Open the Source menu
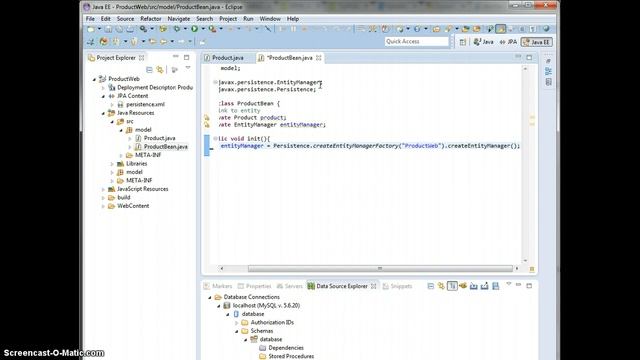Viewport: 640px width, 360px height. pyautogui.click(x=125, y=19)
